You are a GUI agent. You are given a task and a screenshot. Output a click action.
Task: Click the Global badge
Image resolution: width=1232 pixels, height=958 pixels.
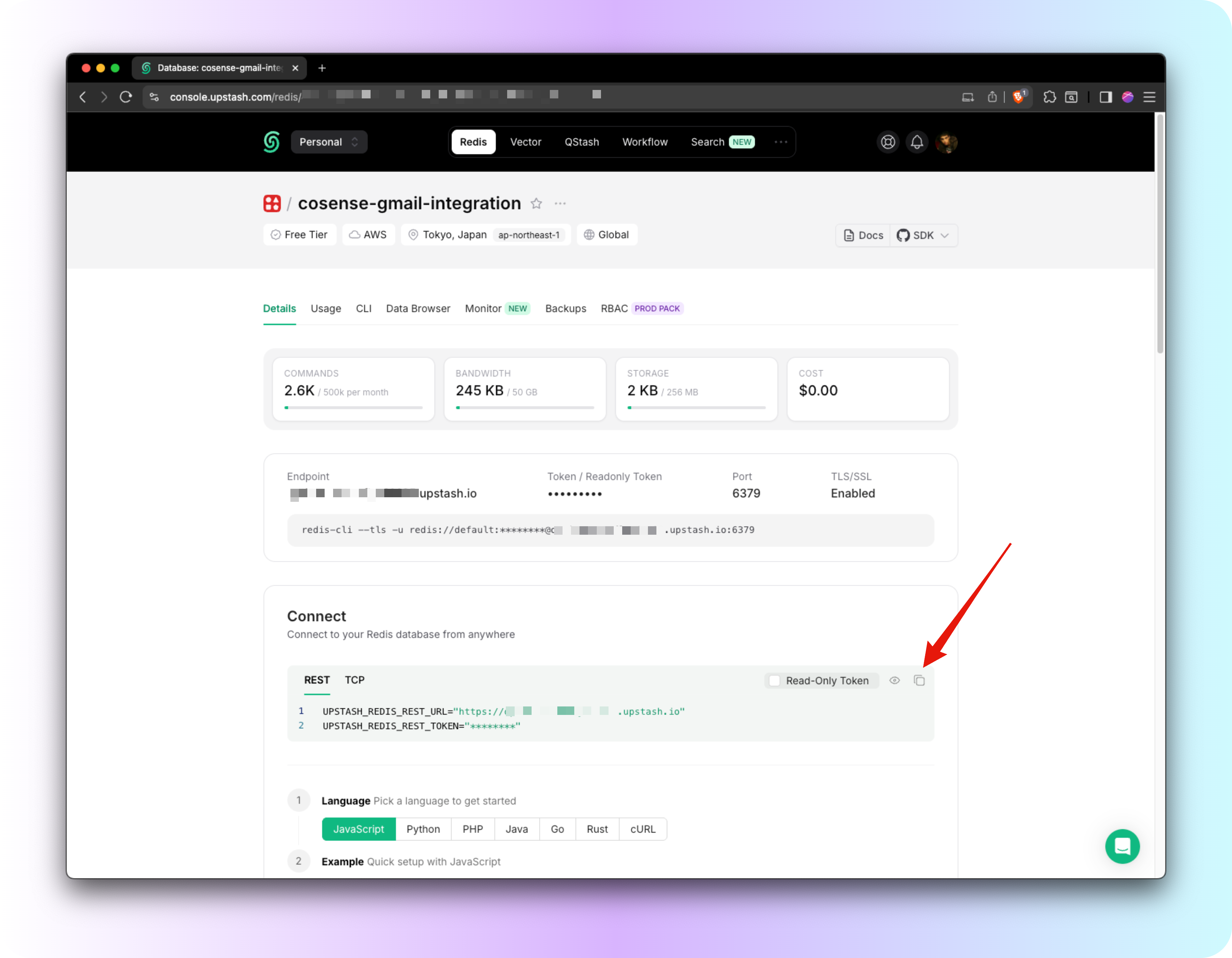[x=607, y=235]
